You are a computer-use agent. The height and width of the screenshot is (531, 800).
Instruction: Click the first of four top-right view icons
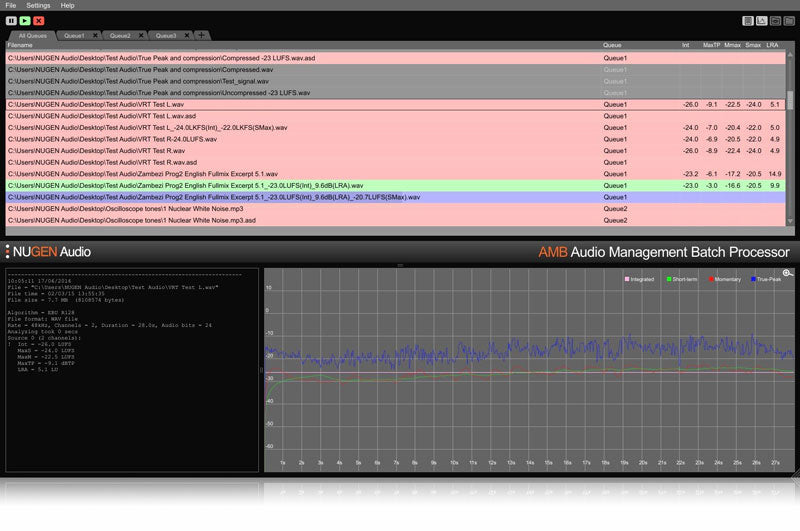pyautogui.click(x=748, y=21)
